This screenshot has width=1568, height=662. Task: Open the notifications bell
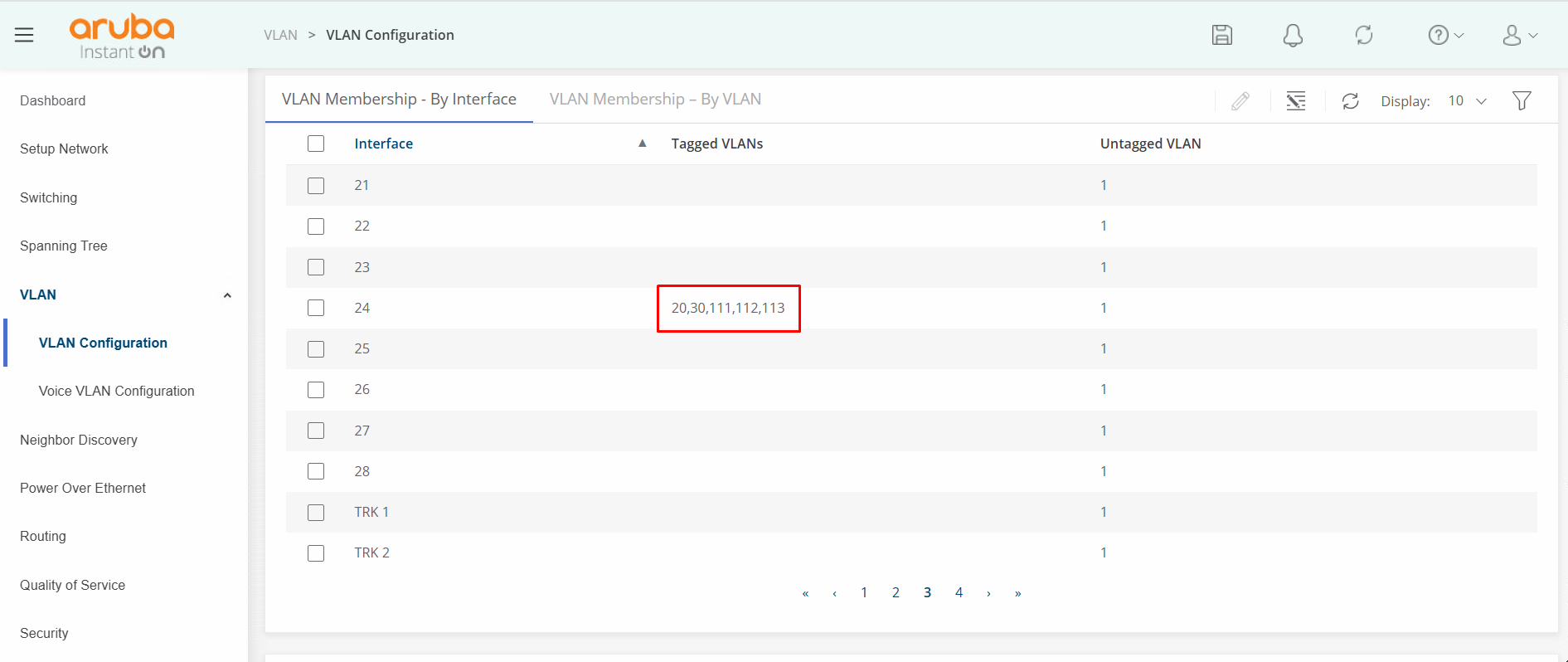1292,35
